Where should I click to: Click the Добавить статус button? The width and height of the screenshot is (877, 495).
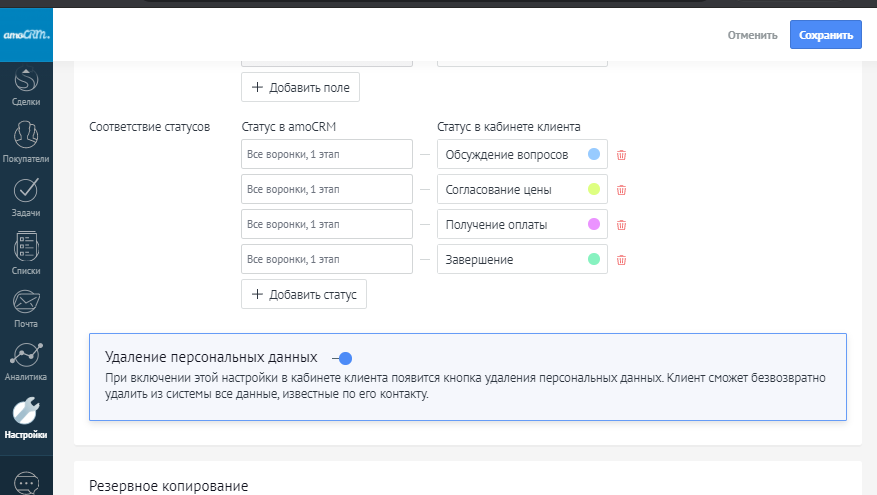point(304,294)
